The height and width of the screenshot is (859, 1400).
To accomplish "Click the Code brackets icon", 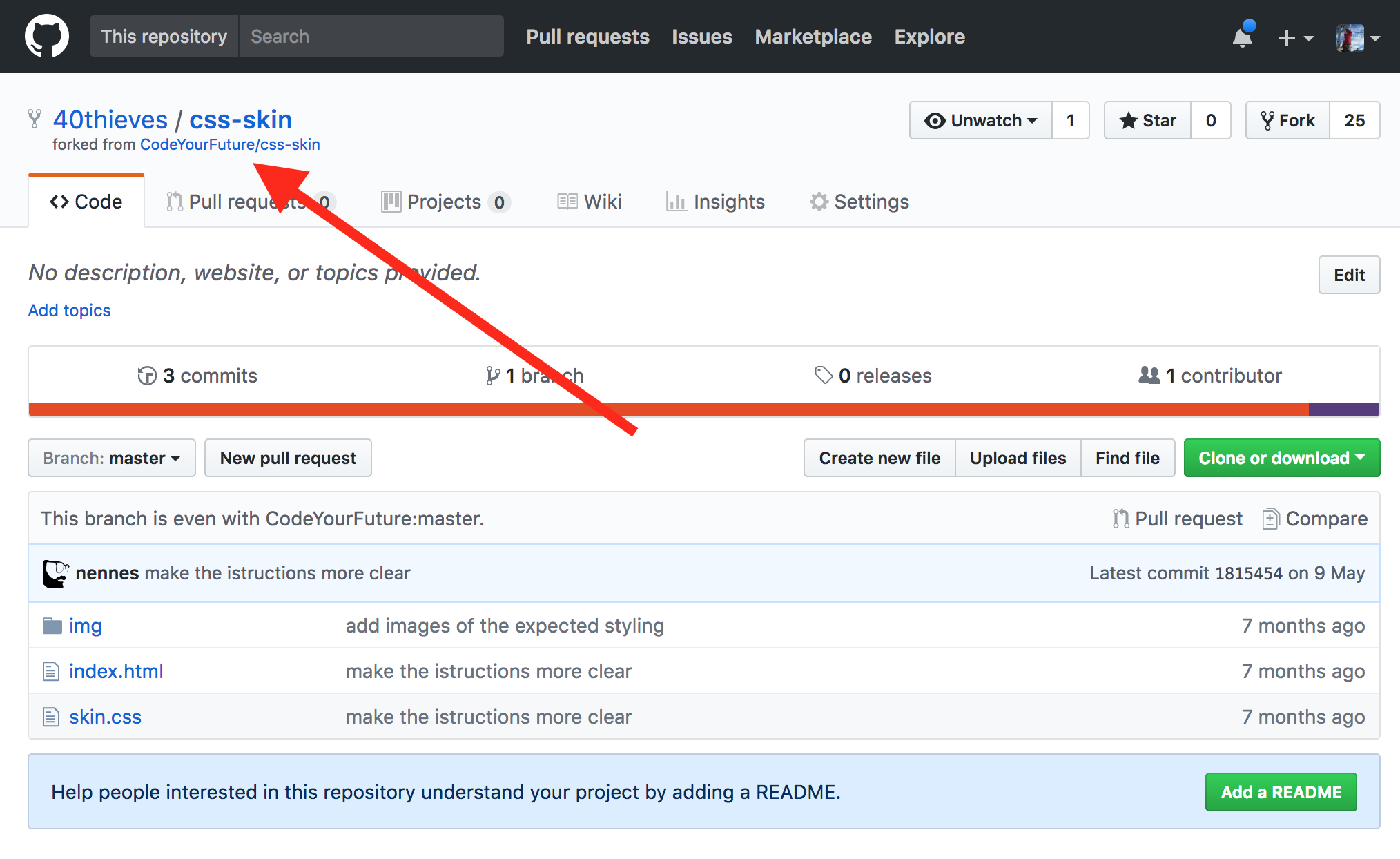I will [x=59, y=202].
